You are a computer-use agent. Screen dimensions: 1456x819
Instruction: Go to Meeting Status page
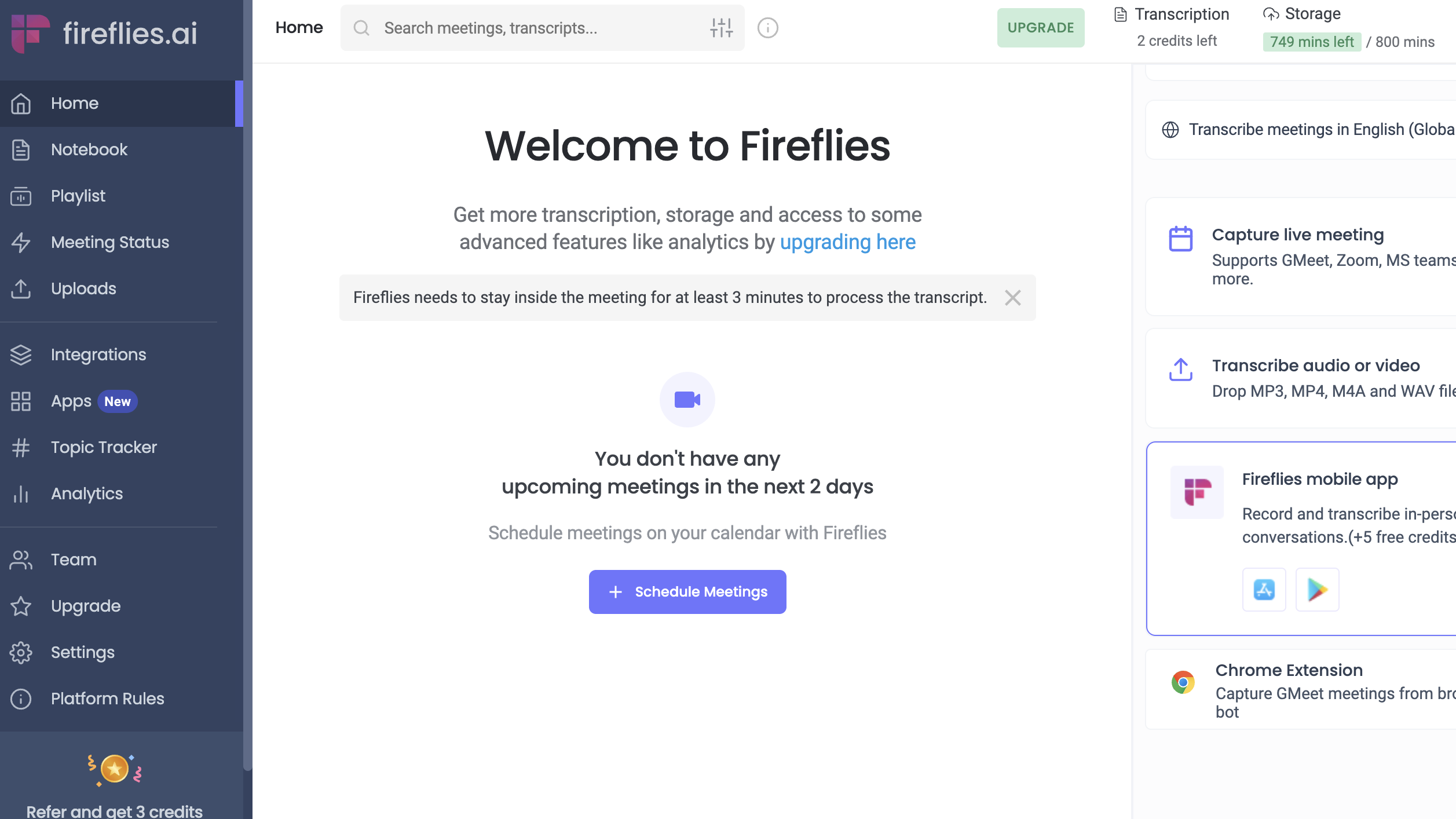pyautogui.click(x=110, y=242)
